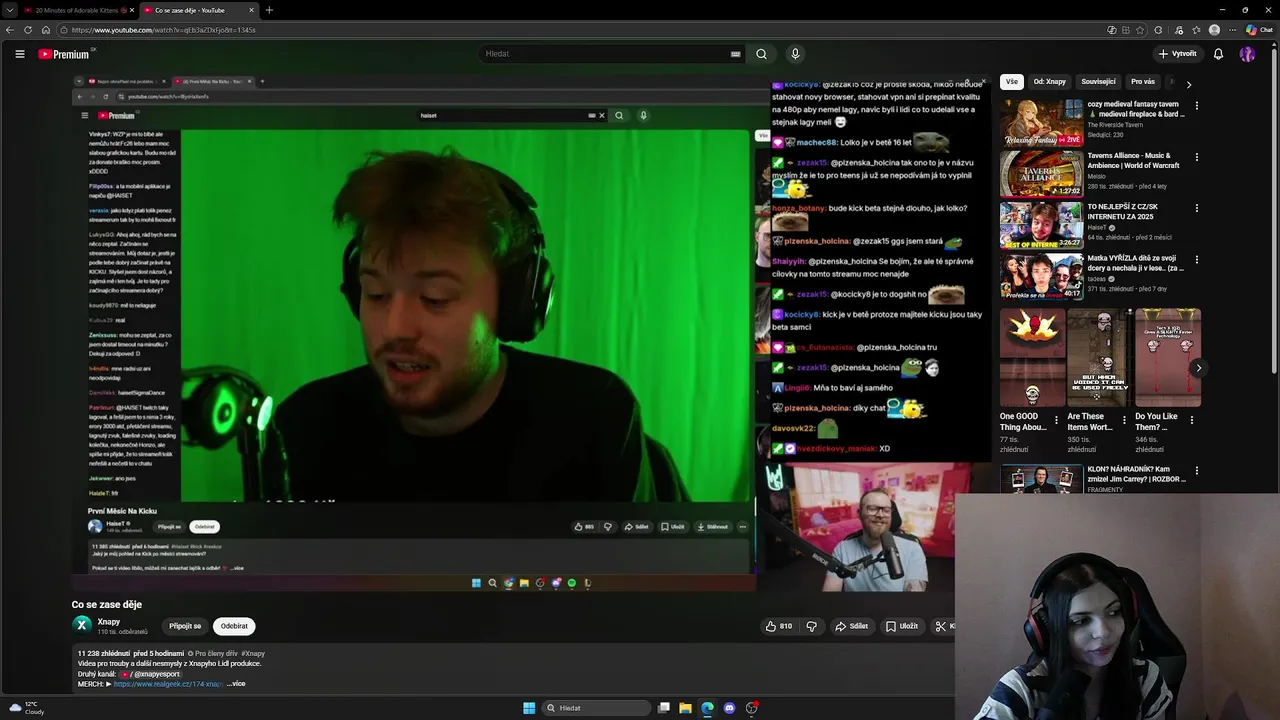Expand the video description with ...více
The width and height of the screenshot is (1280, 720).
(x=236, y=684)
